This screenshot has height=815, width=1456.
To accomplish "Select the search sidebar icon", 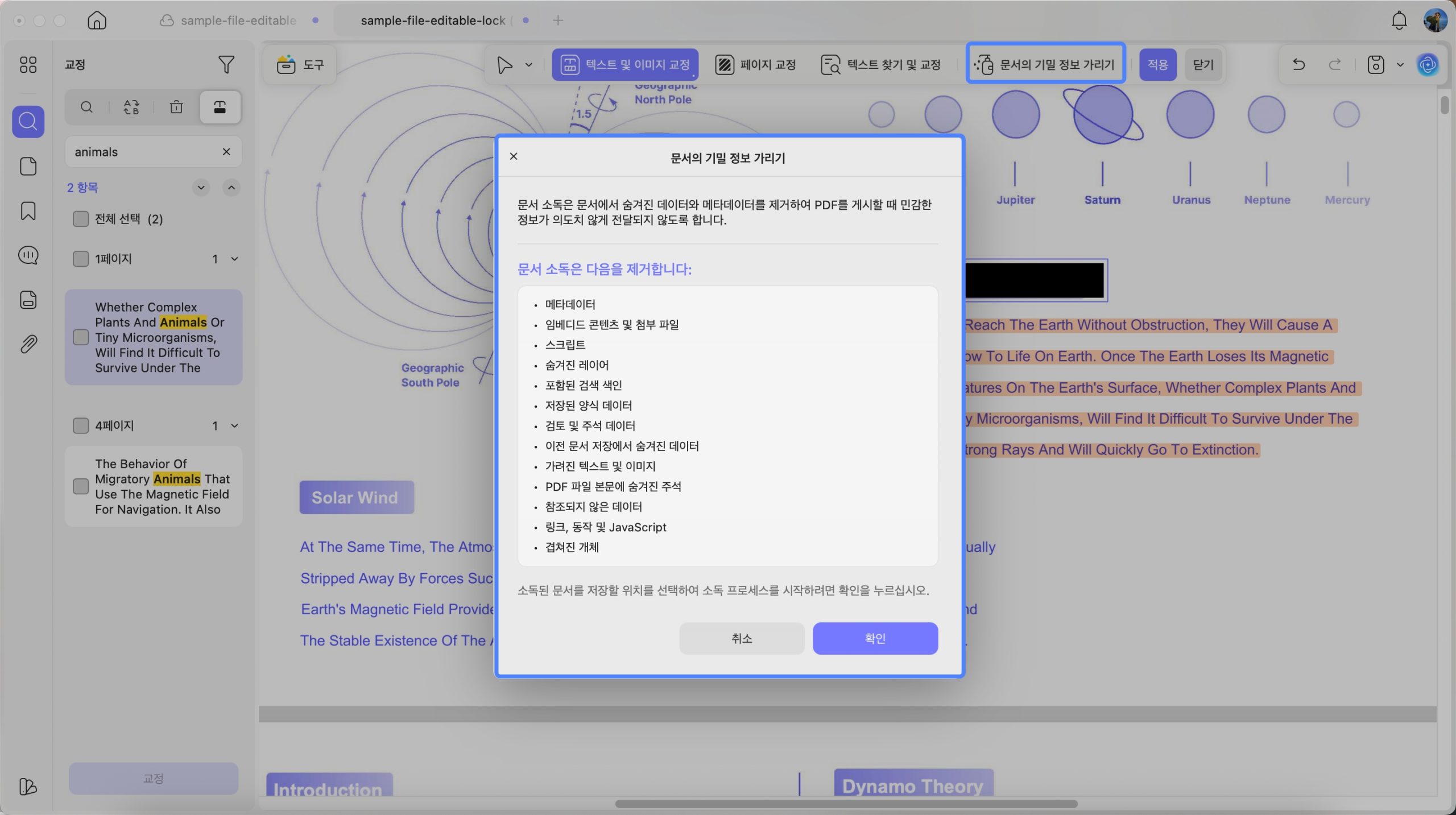I will [x=28, y=121].
